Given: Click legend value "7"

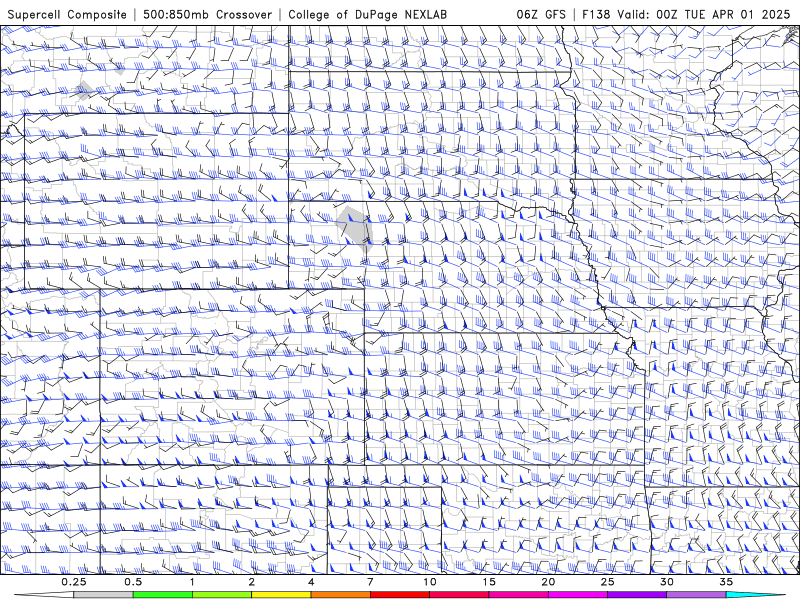Looking at the screenshot, I should [x=370, y=582].
